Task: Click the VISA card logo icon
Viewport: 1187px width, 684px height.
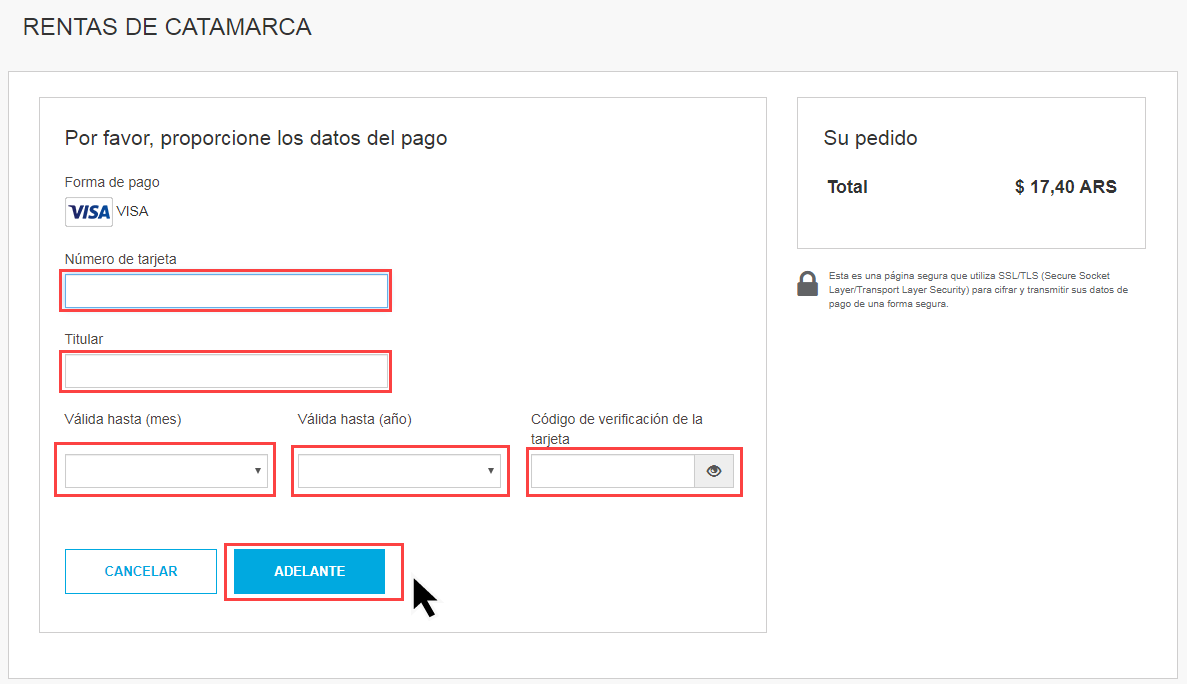Action: tap(89, 212)
